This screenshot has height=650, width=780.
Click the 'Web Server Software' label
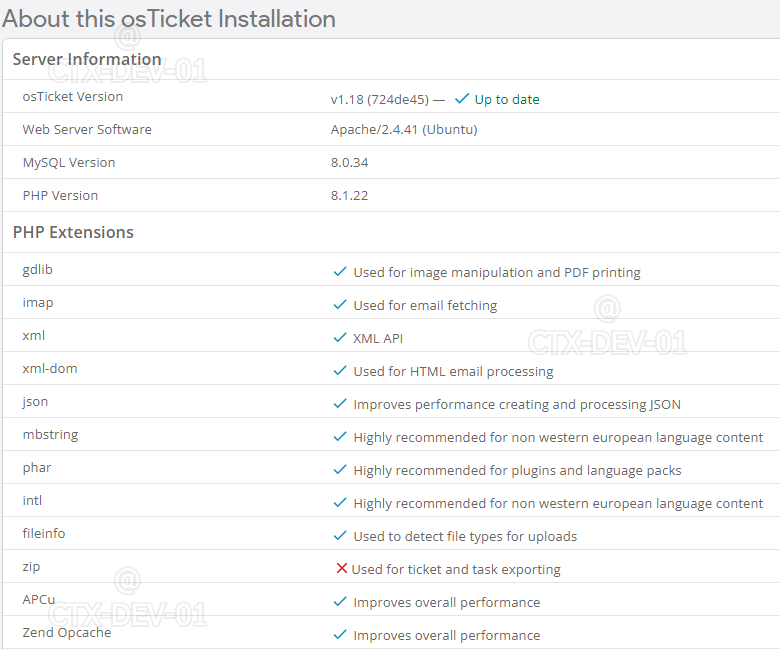pyautogui.click(x=87, y=129)
